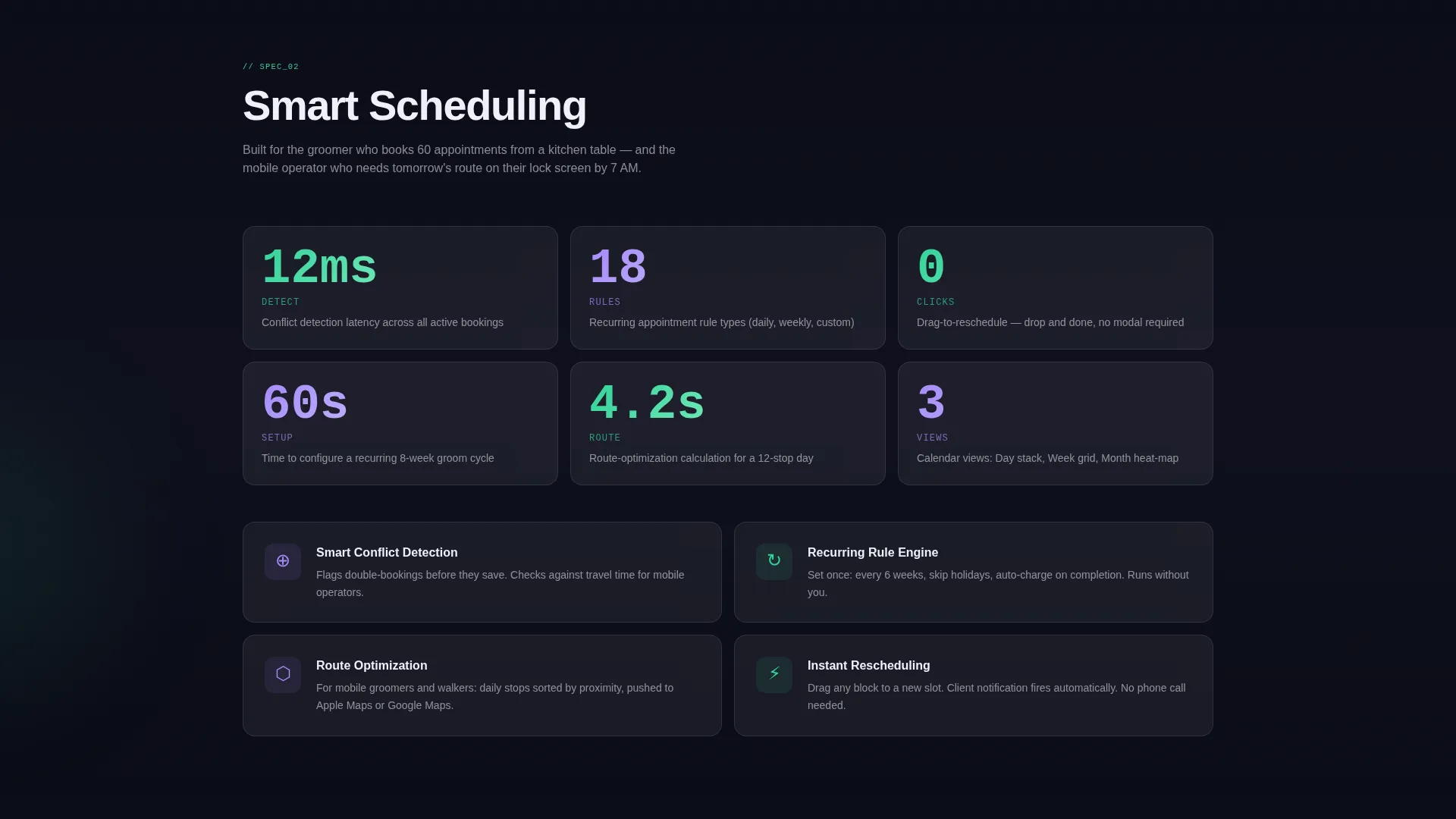Click the drag-to-reschedule description text
The height and width of the screenshot is (819, 1456).
(1050, 322)
